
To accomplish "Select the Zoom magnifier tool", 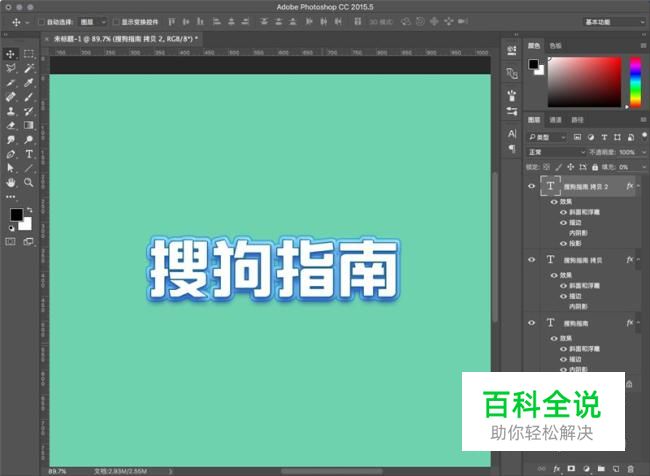I will 29,182.
